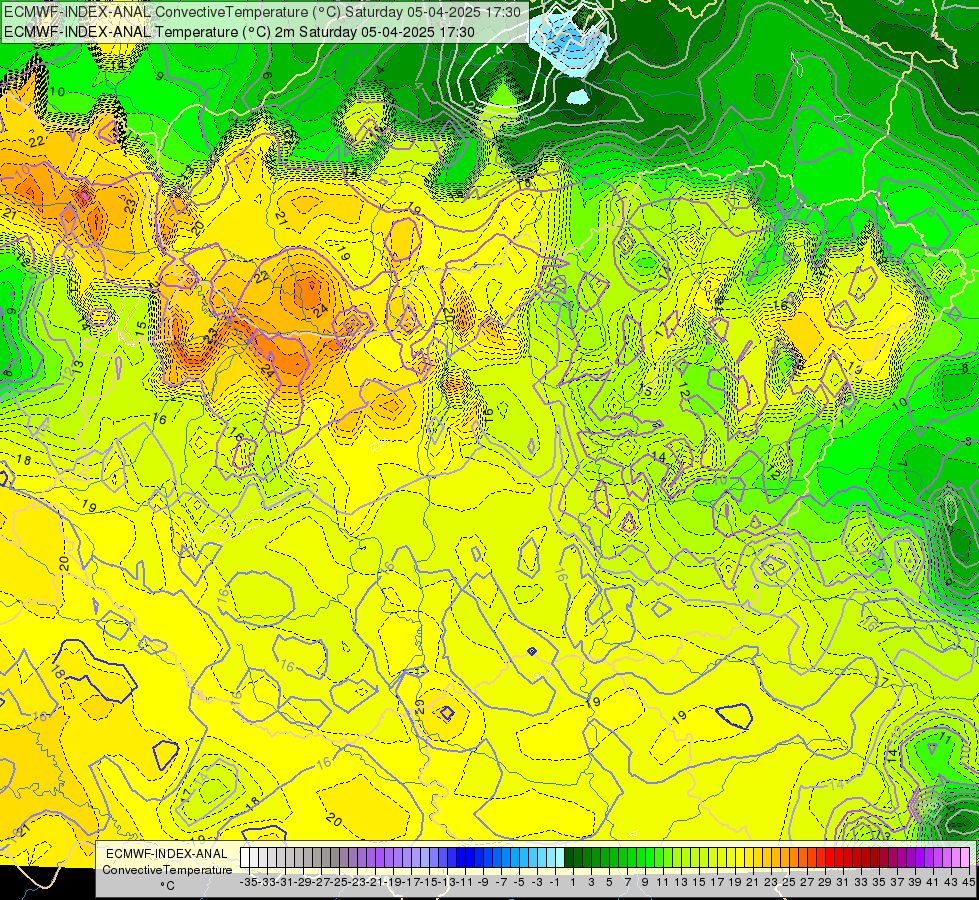Click legend scale value -21
The image size is (979, 900).
(x=375, y=882)
